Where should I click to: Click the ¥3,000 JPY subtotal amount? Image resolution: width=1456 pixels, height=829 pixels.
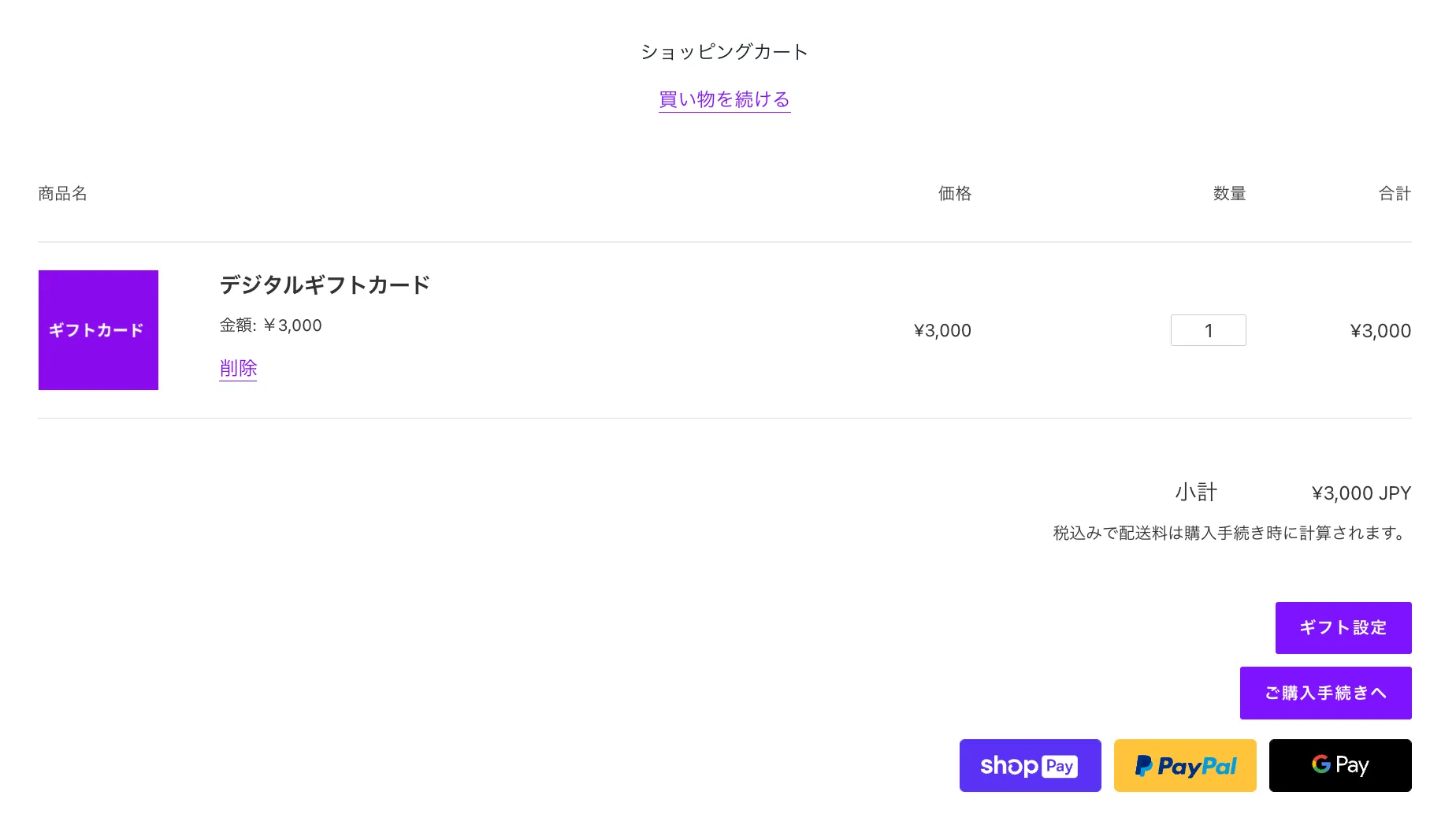1361,493
